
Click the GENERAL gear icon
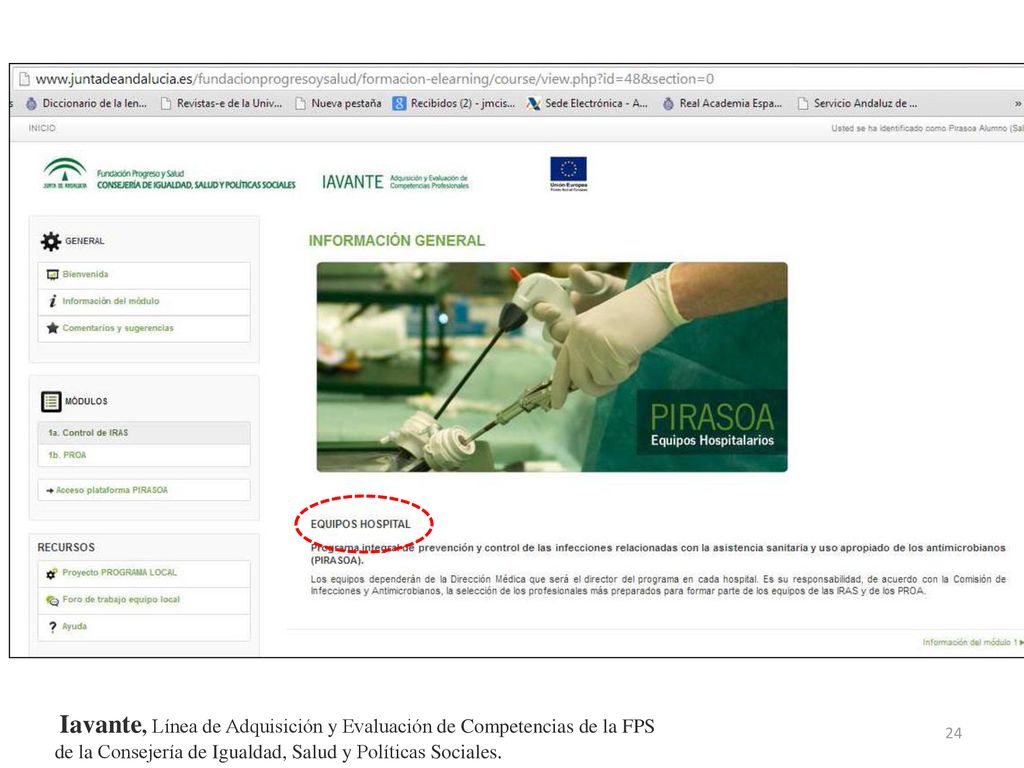pyautogui.click(x=50, y=241)
